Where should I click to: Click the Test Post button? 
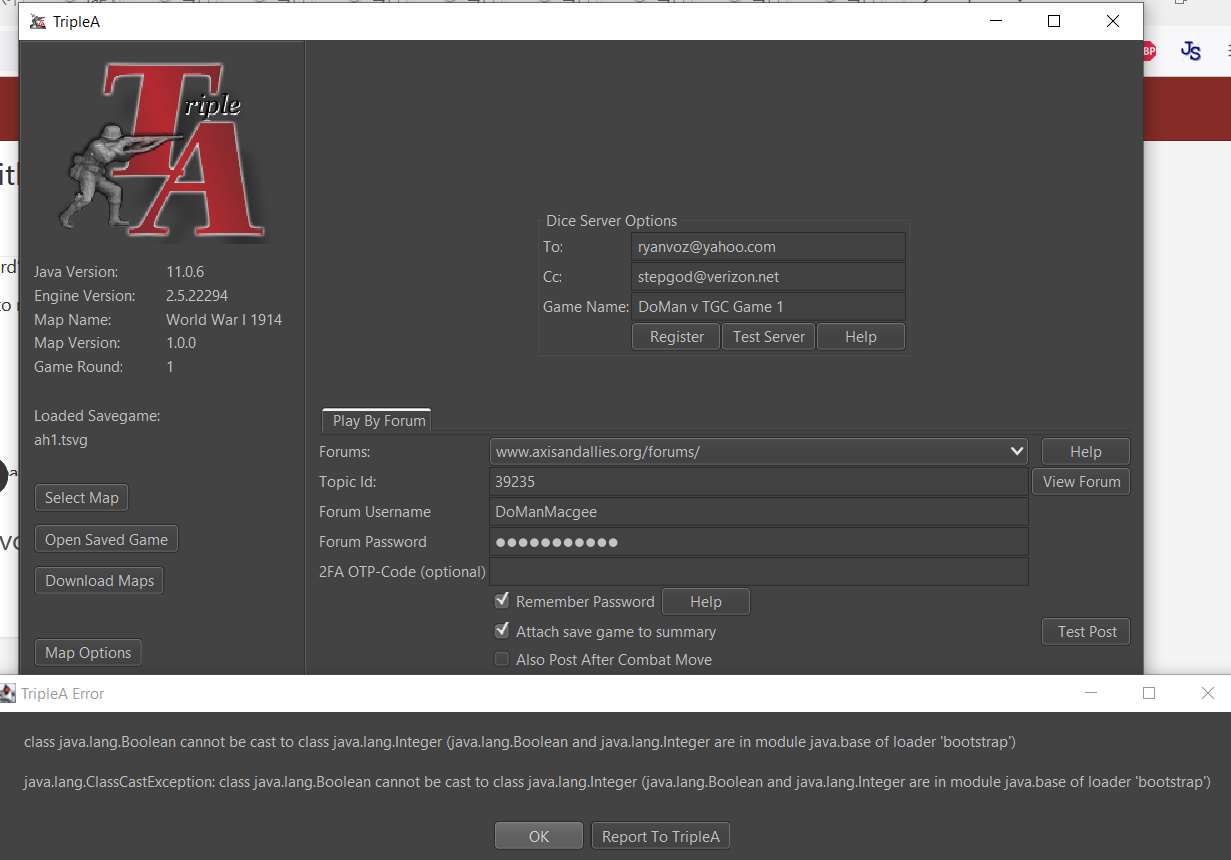click(1087, 631)
